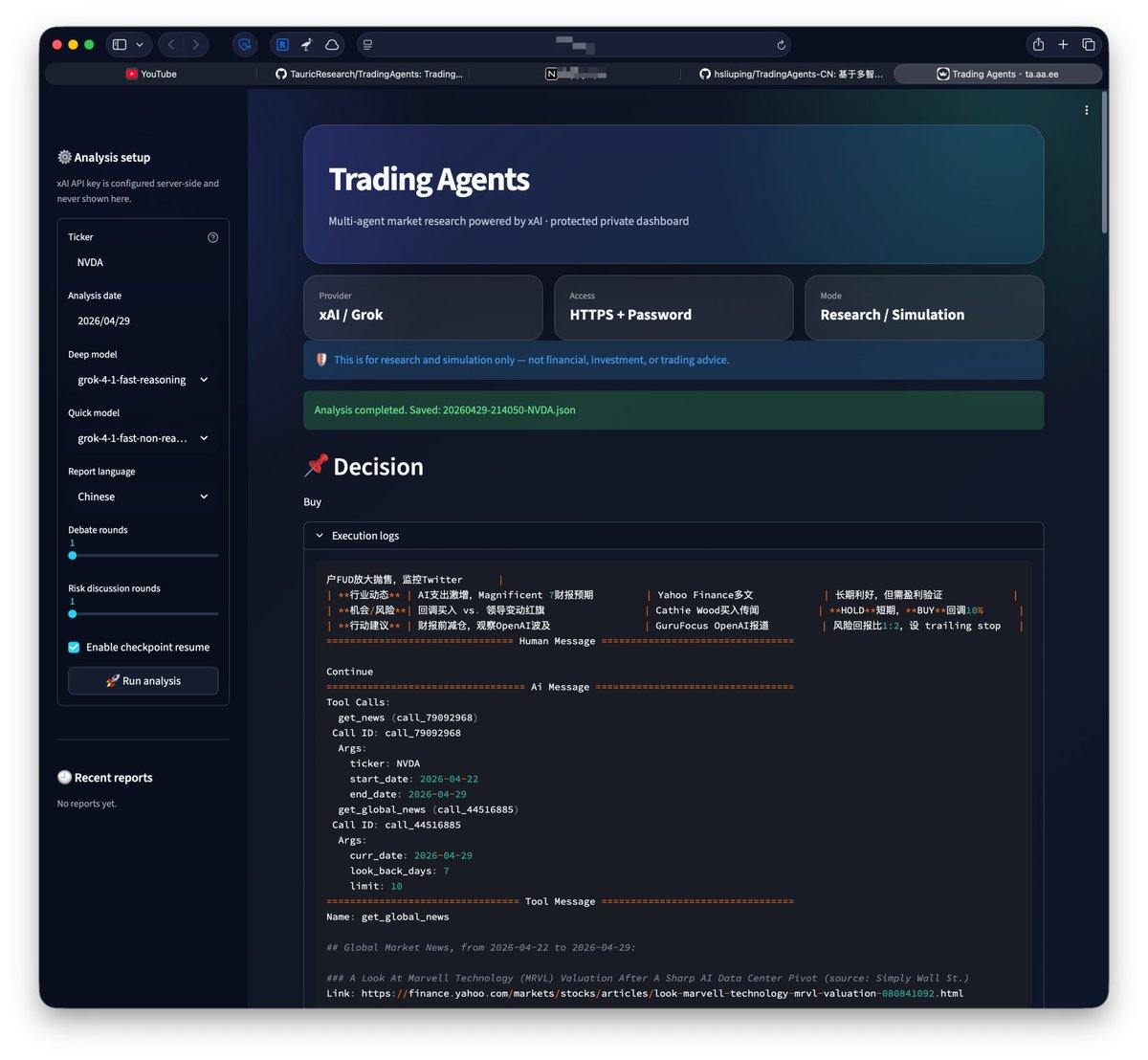
Task: Go back with the back arrow
Action: (x=171, y=44)
